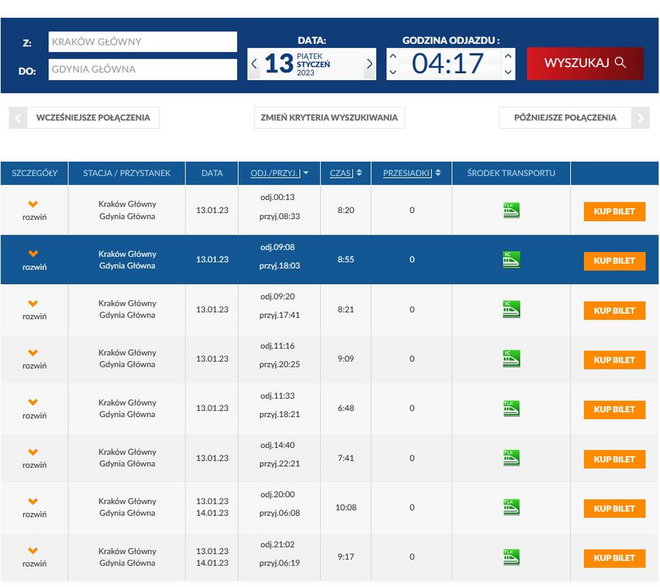Sort by Odj./Przyj. column header
The image size is (660, 587).
click(279, 173)
